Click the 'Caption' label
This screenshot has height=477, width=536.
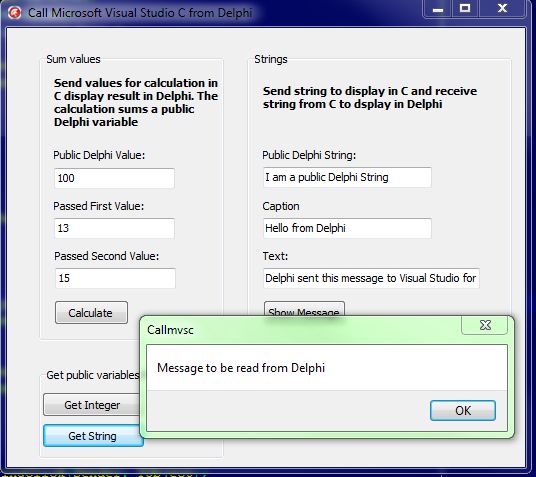[281, 206]
